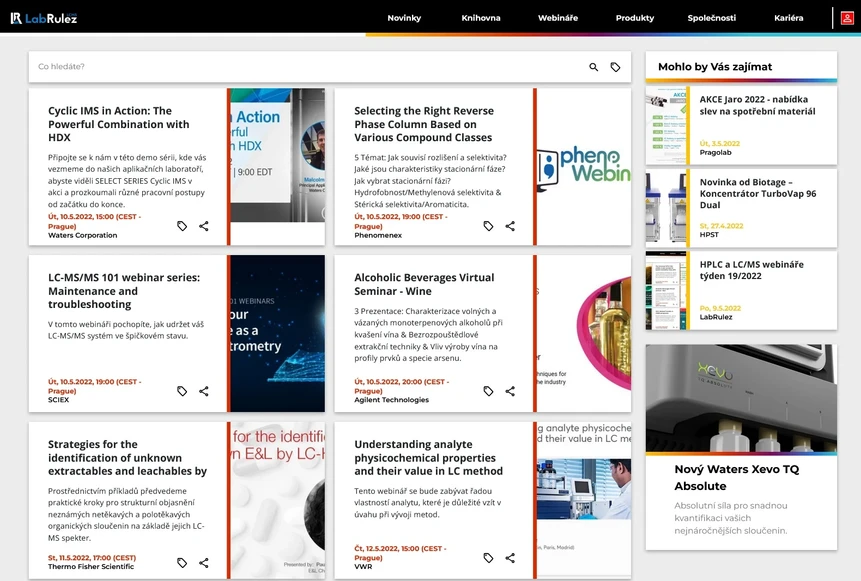
Task: Click the search magnifier icon
Action: [x=594, y=67]
